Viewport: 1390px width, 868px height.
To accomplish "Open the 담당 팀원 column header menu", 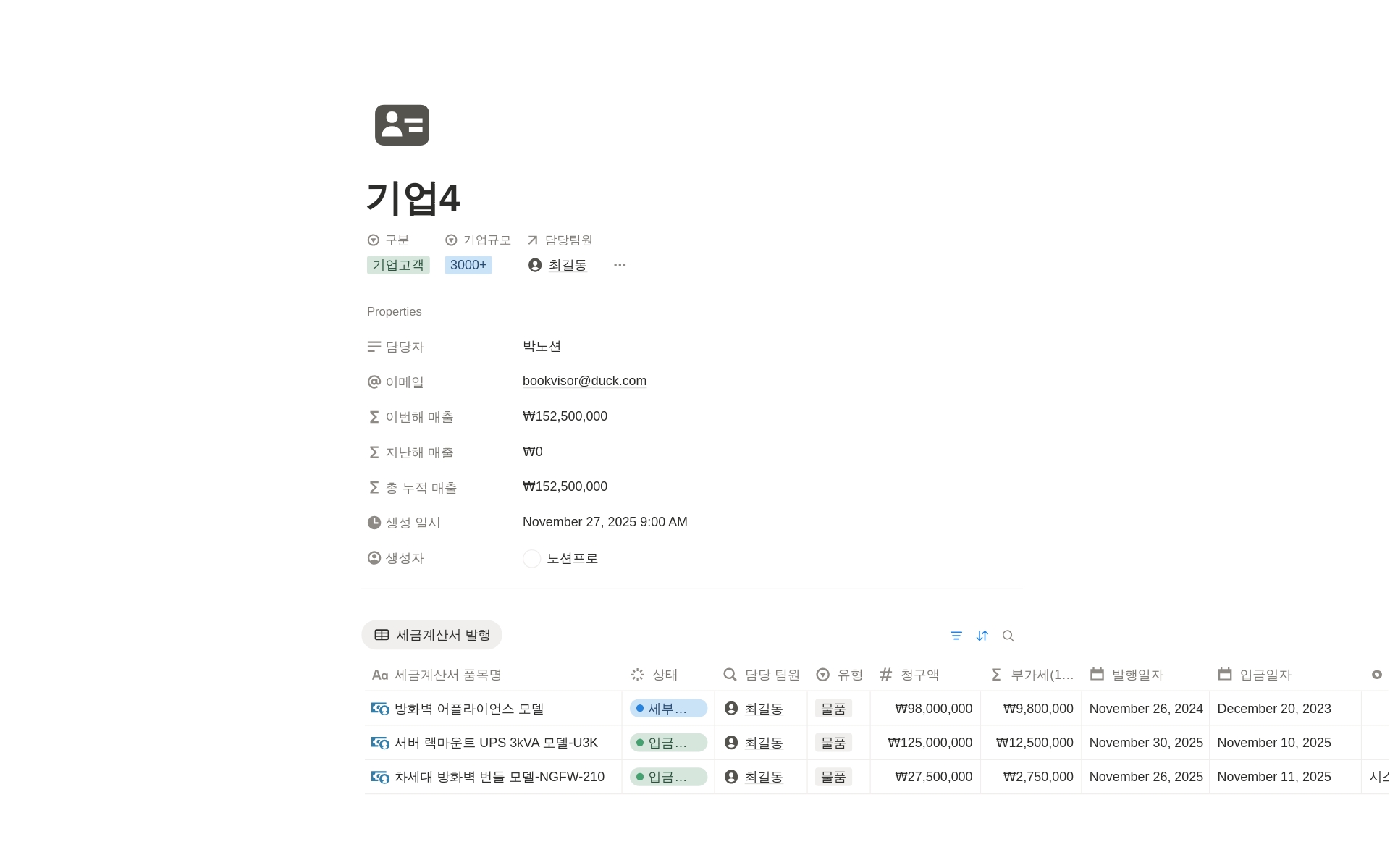I will click(761, 675).
